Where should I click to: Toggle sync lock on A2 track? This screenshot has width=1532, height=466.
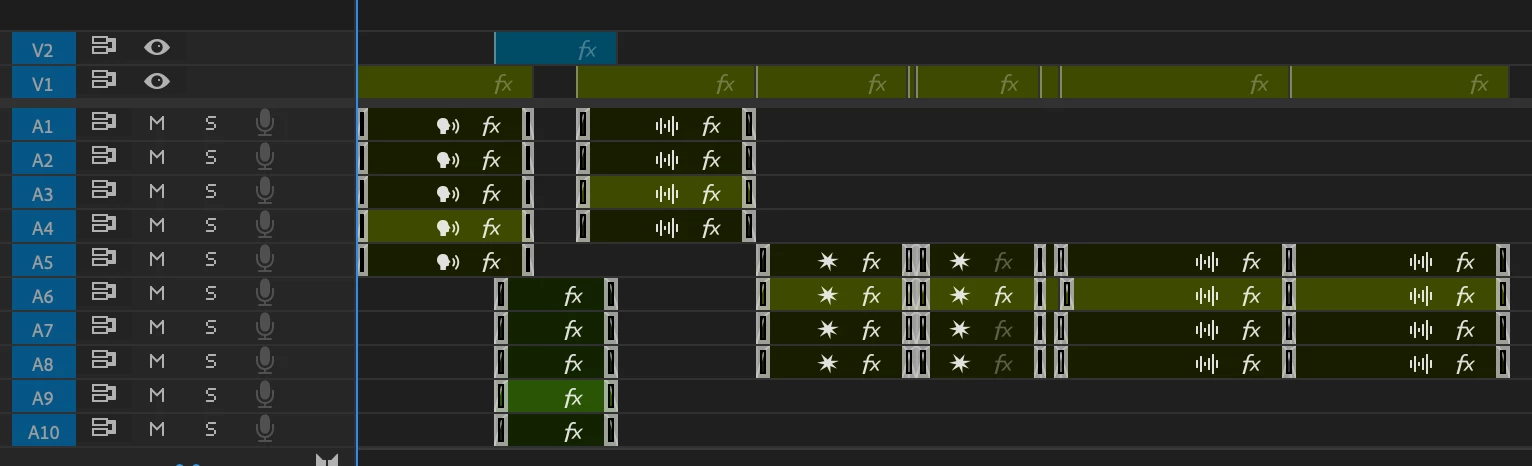[x=103, y=157]
